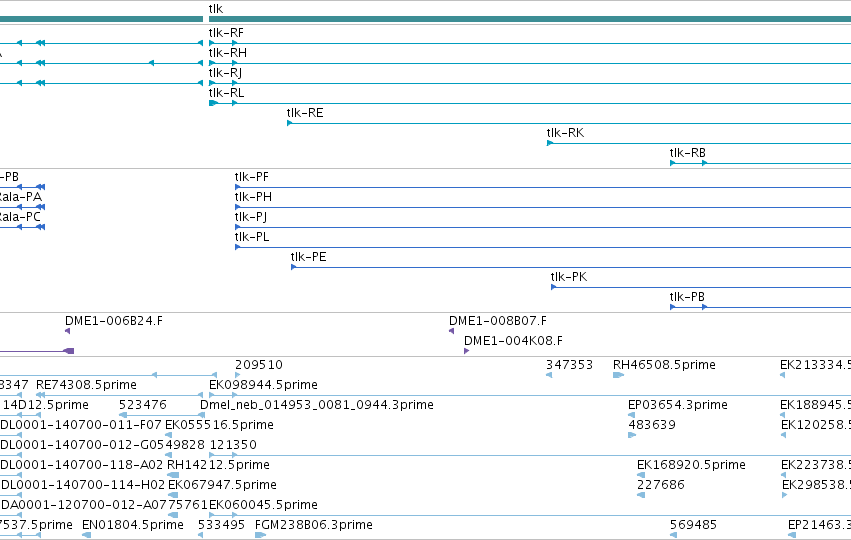The width and height of the screenshot is (851, 540).
Task: Select the tlk-PE protein label
Action: click(309, 258)
